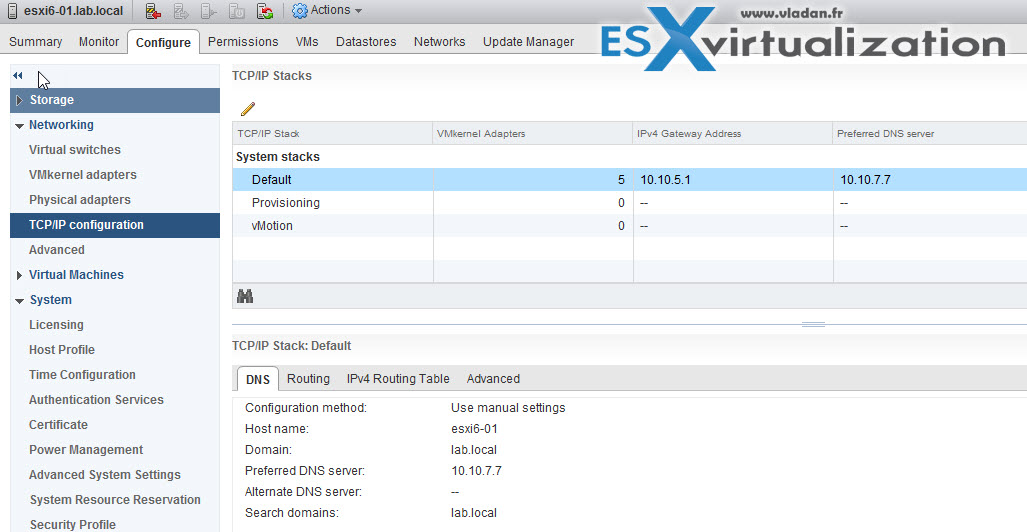Click the Use manual settings value
This screenshot has height=532, width=1027.
[x=508, y=408]
